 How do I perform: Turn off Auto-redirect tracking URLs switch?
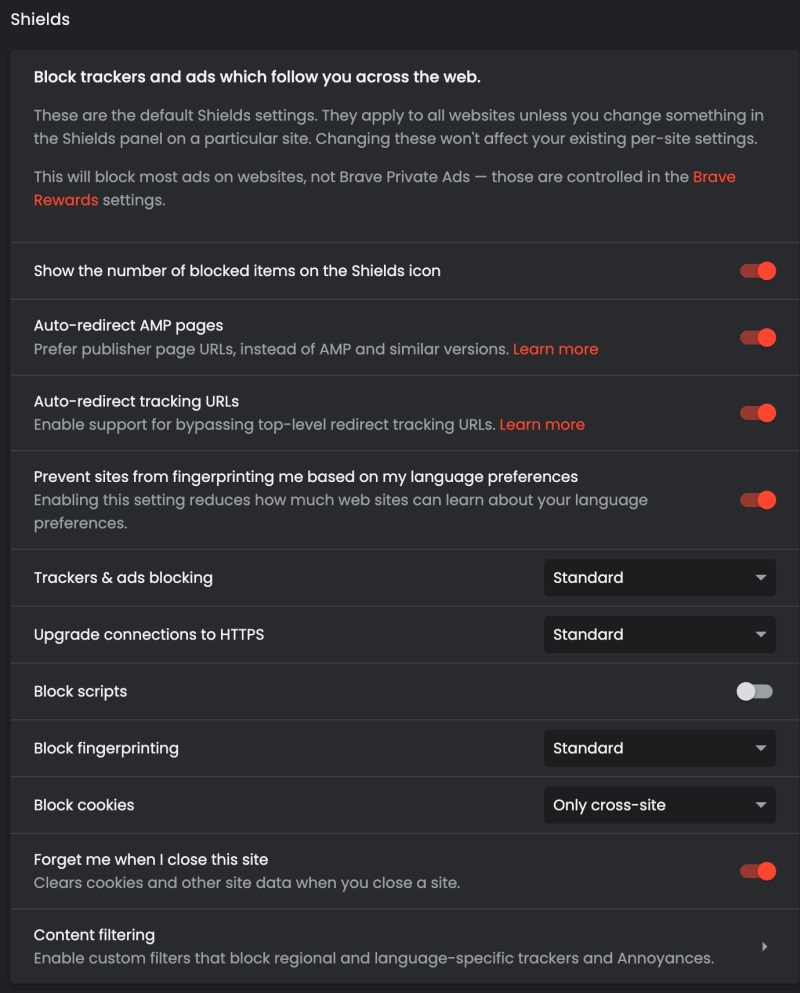click(758, 413)
